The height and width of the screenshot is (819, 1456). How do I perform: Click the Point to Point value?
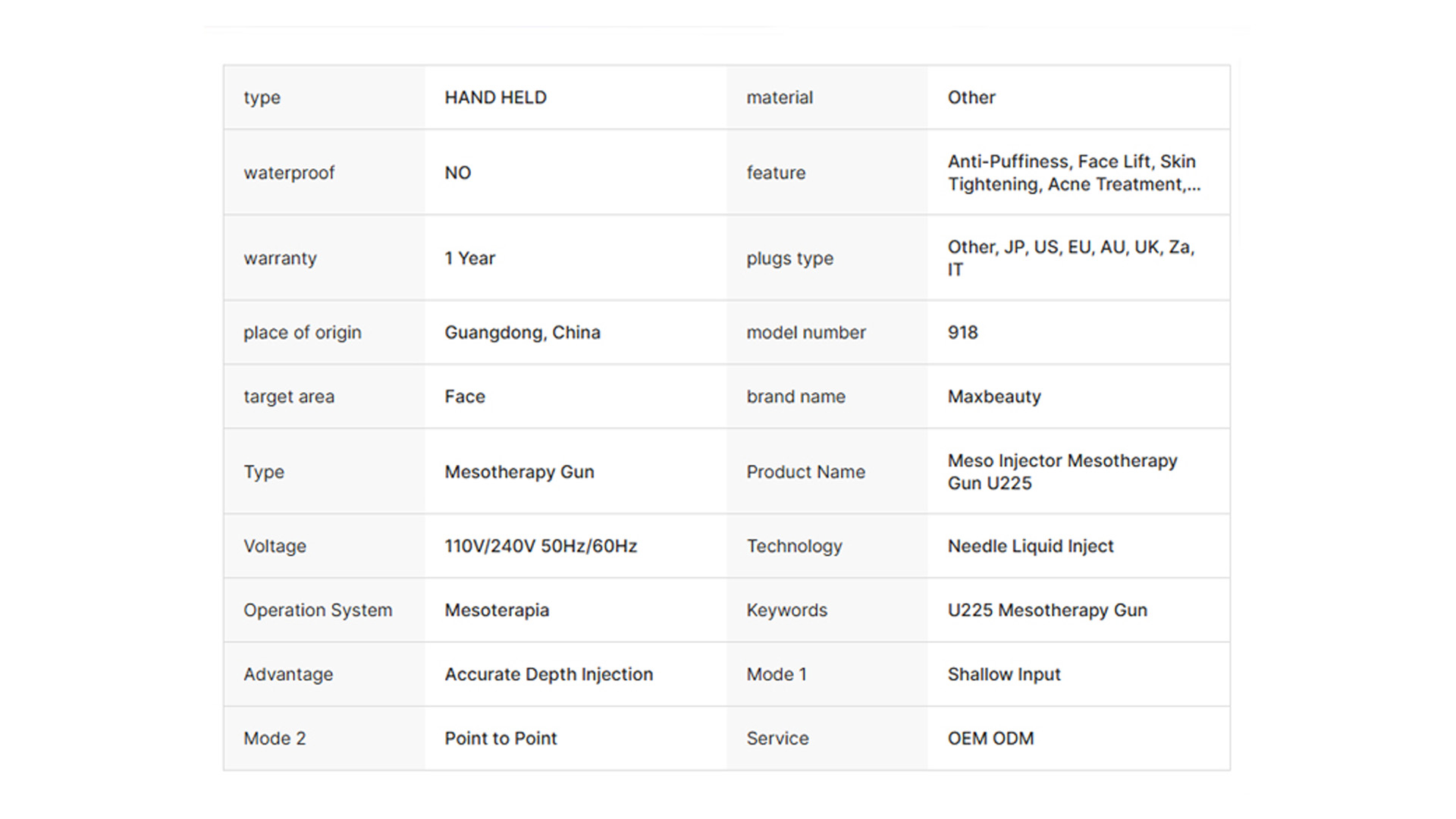coord(500,739)
